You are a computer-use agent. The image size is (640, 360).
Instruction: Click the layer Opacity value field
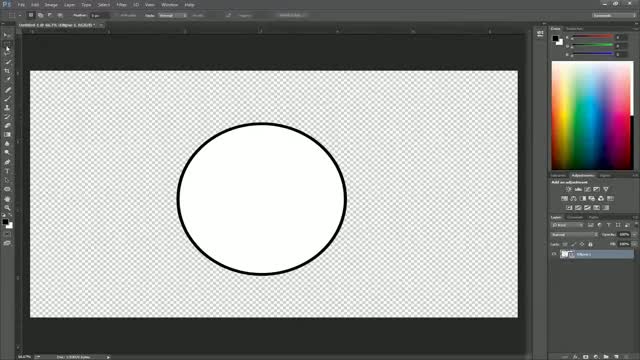(624, 235)
